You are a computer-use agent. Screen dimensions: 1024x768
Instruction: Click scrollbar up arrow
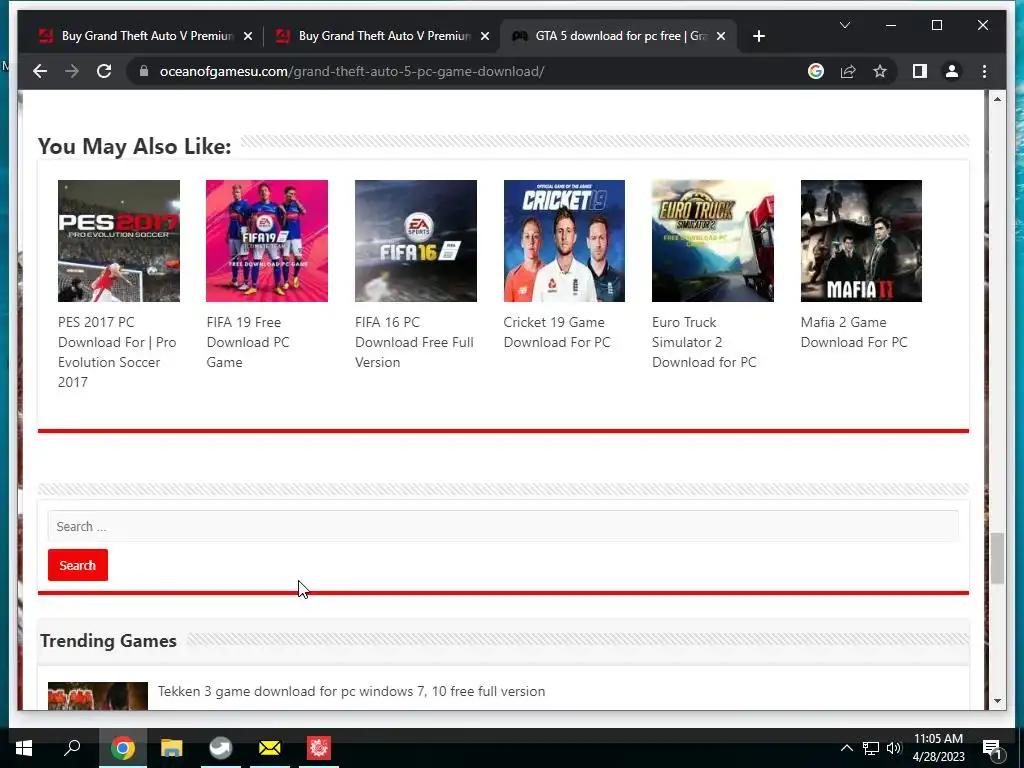click(997, 99)
